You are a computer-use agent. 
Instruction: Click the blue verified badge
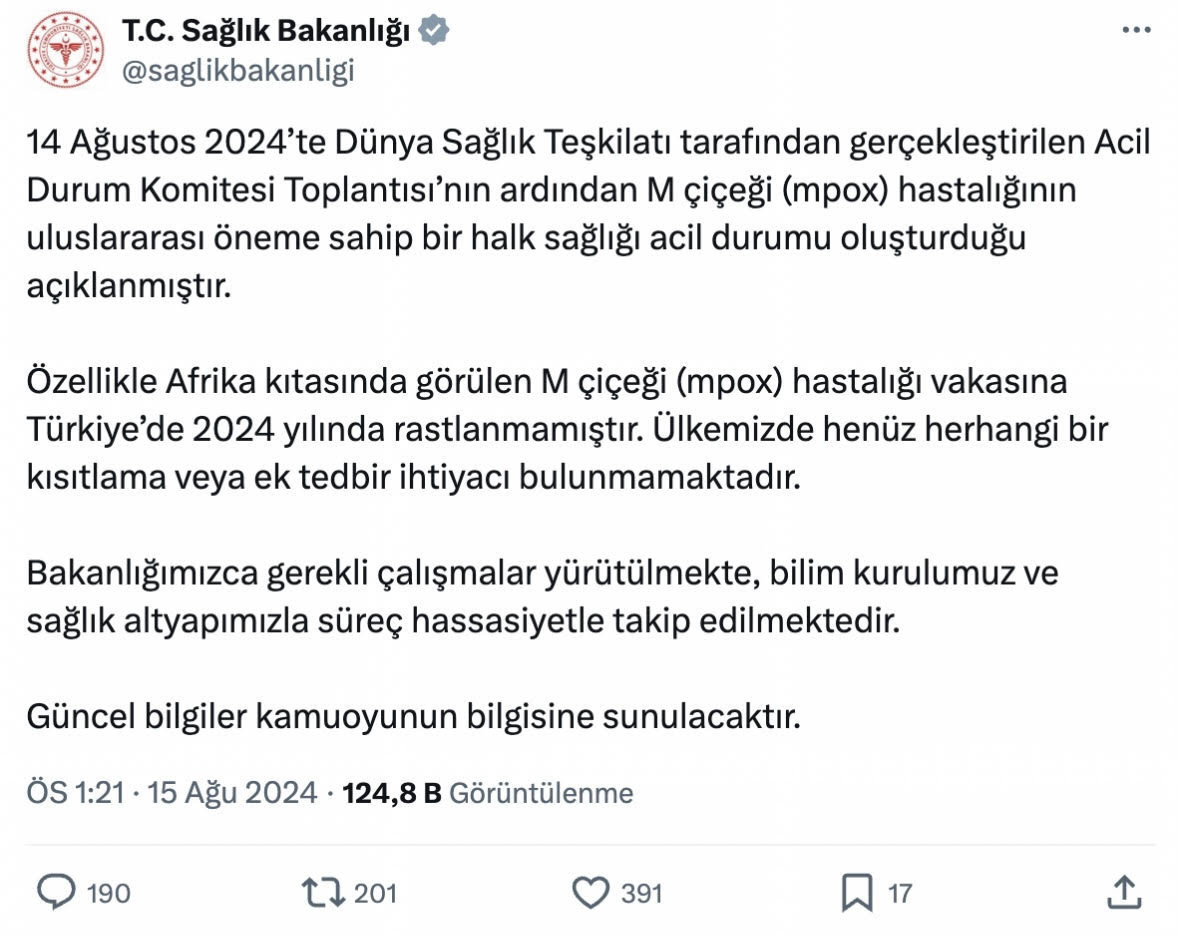[434, 31]
